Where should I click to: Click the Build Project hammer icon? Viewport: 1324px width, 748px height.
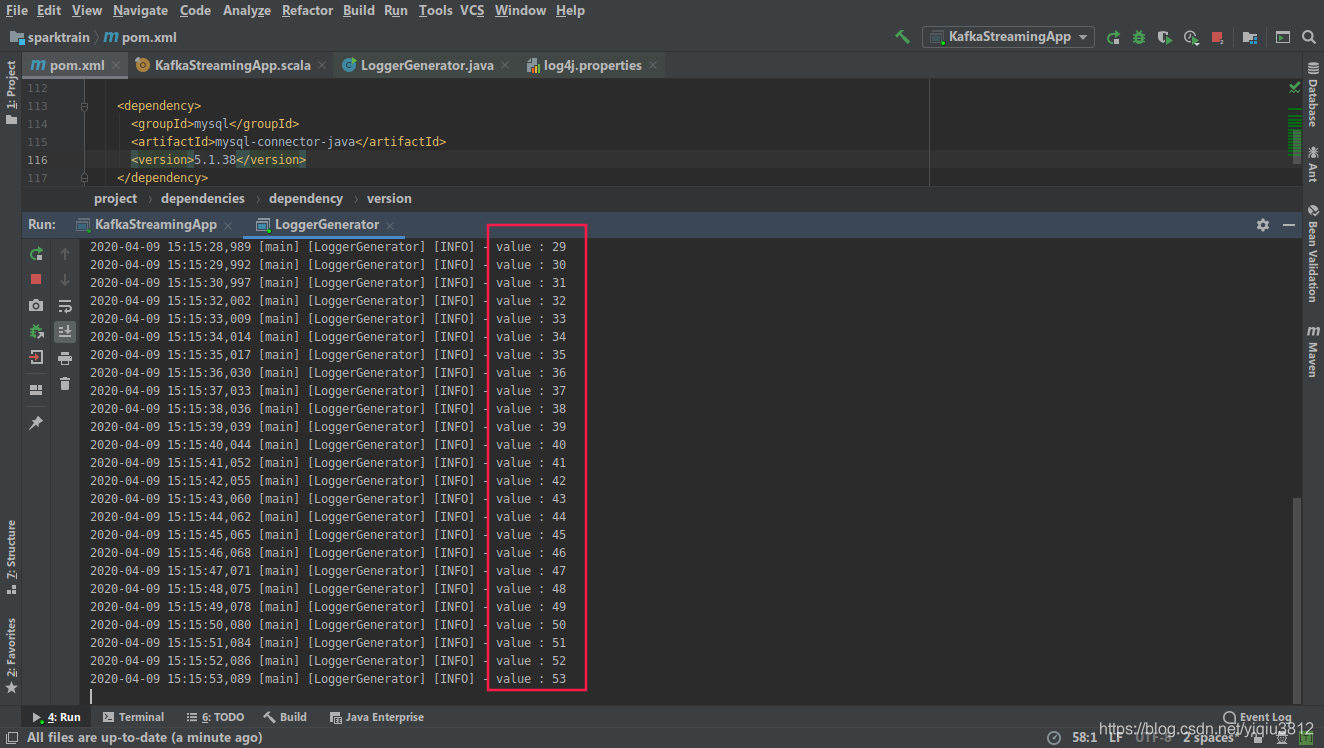902,37
